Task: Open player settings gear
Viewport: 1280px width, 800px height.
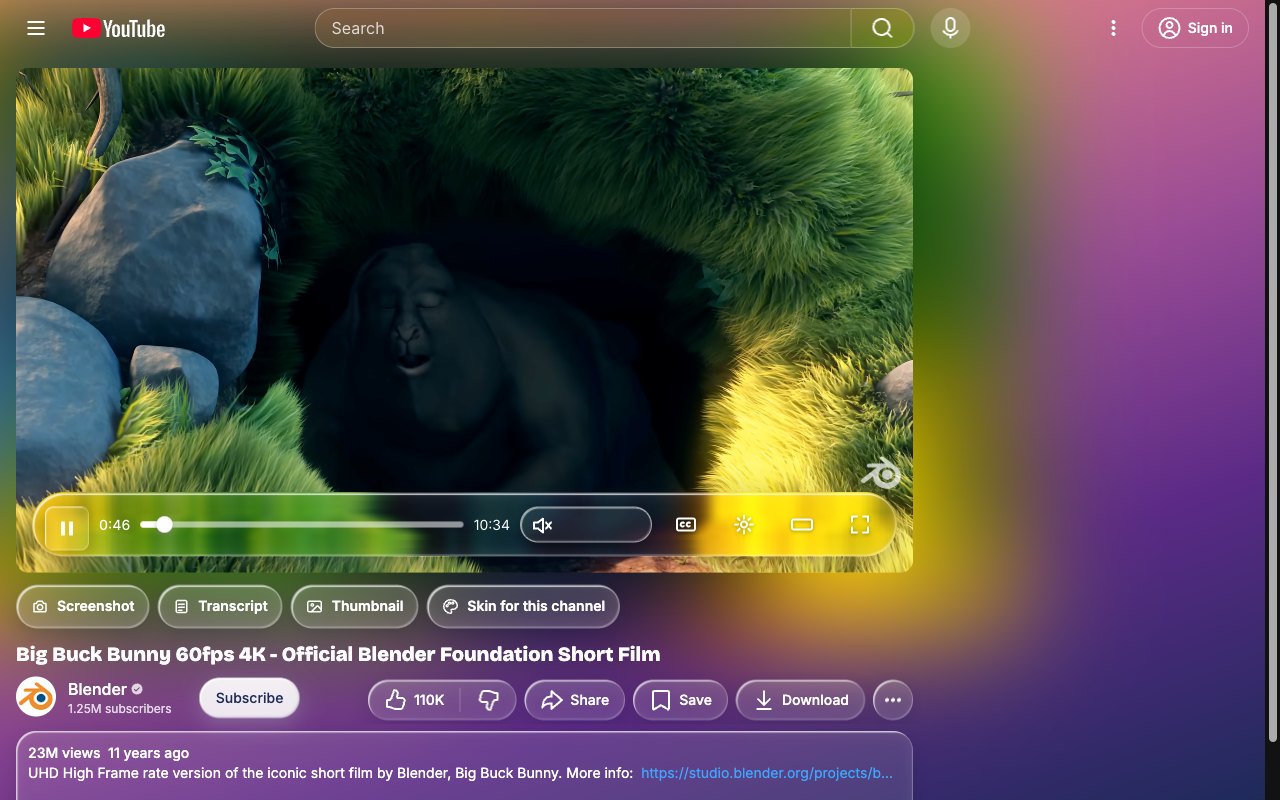Action: tap(743, 525)
